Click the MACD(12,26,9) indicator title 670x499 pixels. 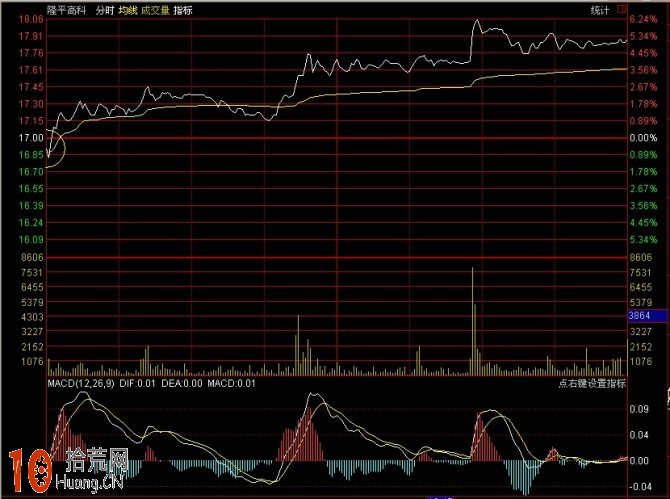point(81,383)
